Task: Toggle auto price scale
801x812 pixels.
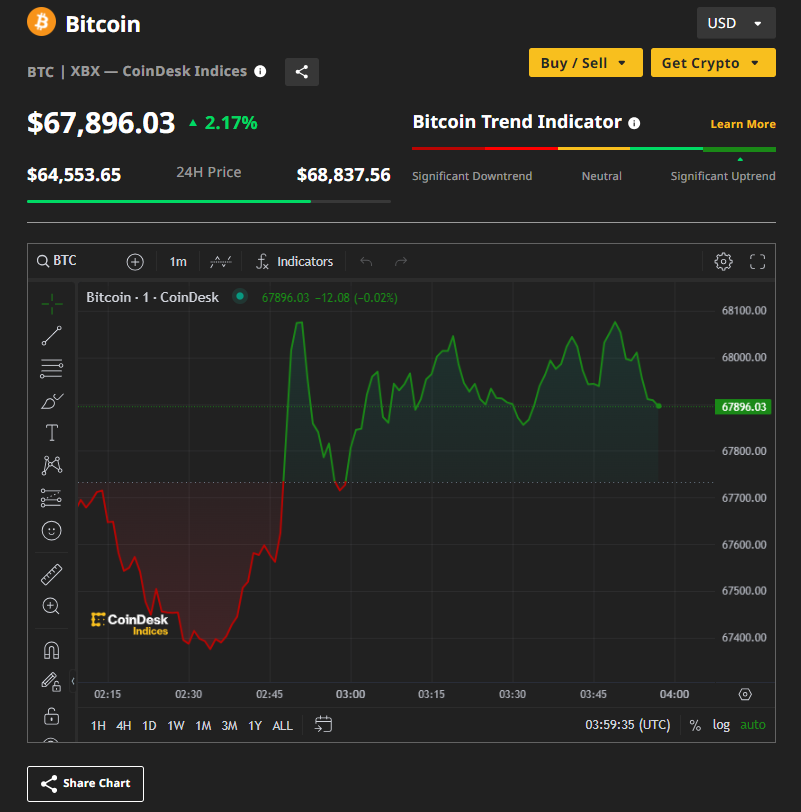Action: [753, 725]
